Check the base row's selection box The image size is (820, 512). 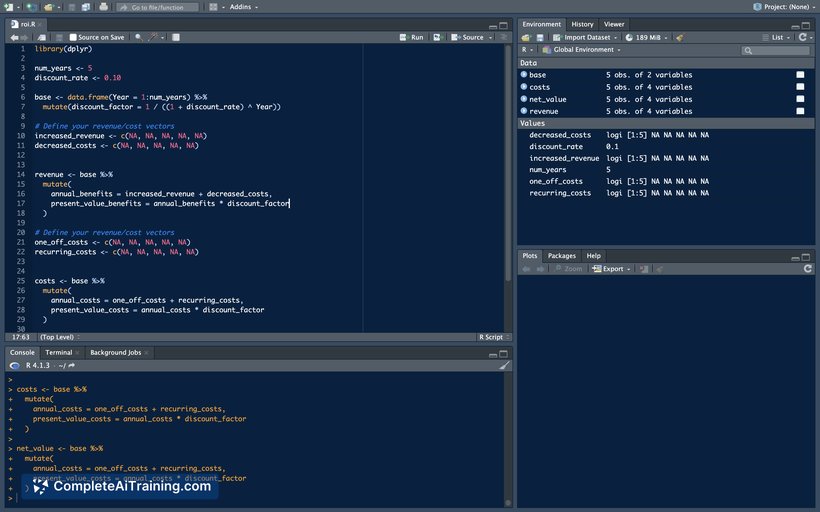coord(800,75)
